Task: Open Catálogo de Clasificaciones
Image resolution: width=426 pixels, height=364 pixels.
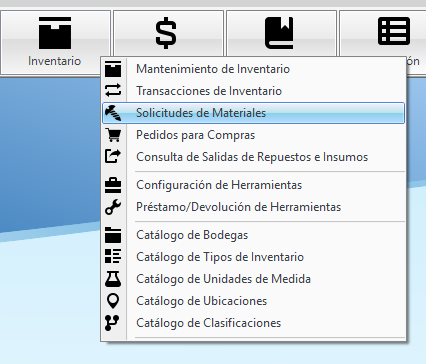Action: 253,323
